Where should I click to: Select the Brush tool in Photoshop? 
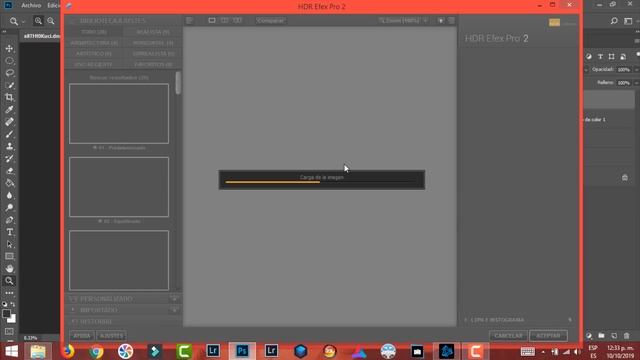[9, 134]
